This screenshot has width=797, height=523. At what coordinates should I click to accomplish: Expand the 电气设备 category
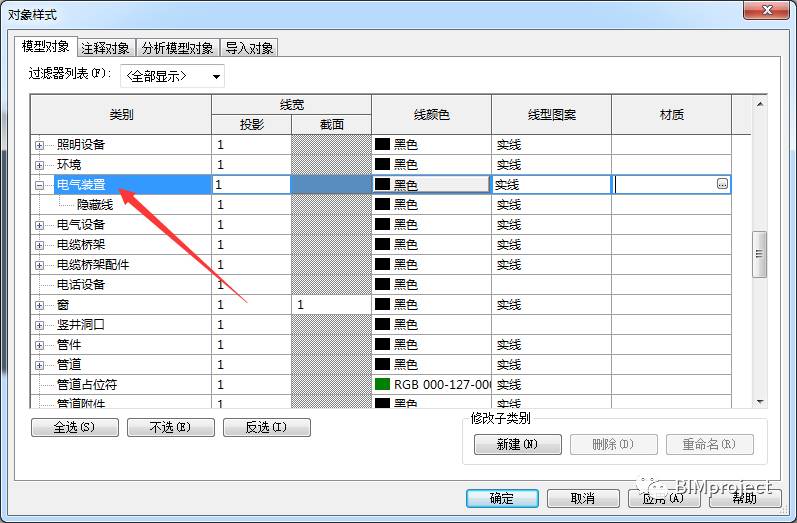point(39,225)
